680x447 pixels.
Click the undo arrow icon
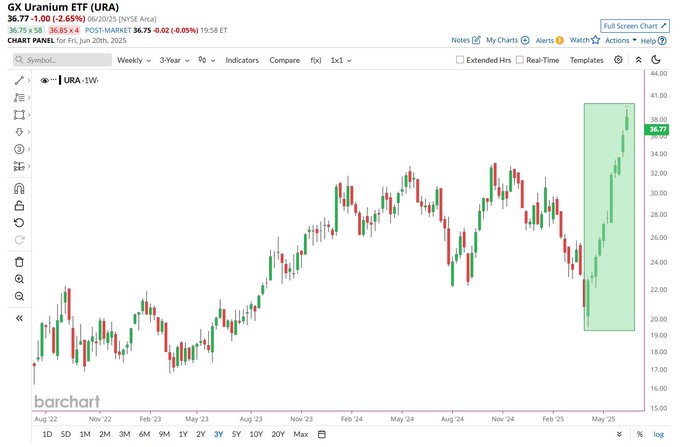tap(19, 223)
